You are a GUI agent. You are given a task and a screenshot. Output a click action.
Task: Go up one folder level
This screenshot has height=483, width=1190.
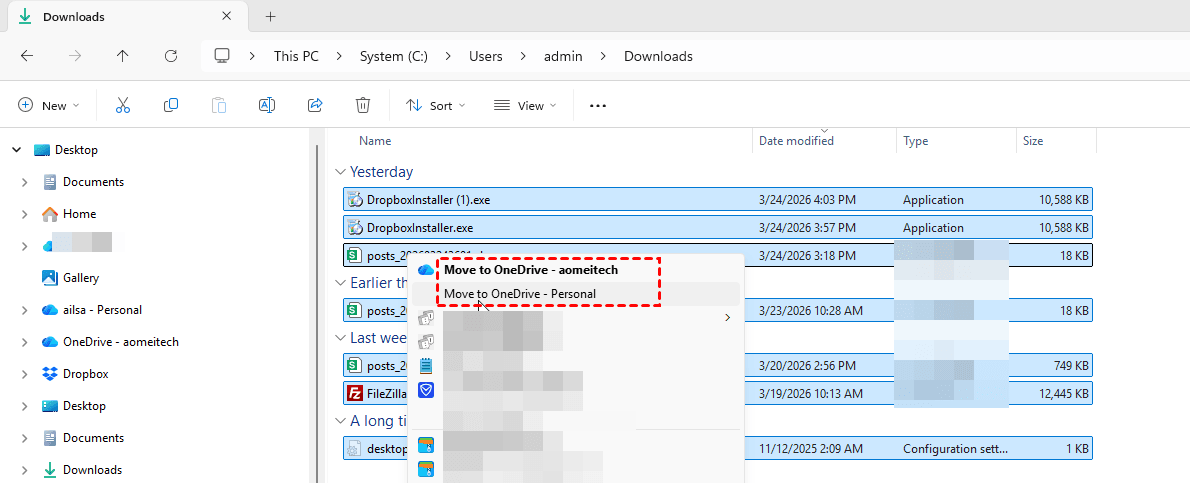click(122, 56)
